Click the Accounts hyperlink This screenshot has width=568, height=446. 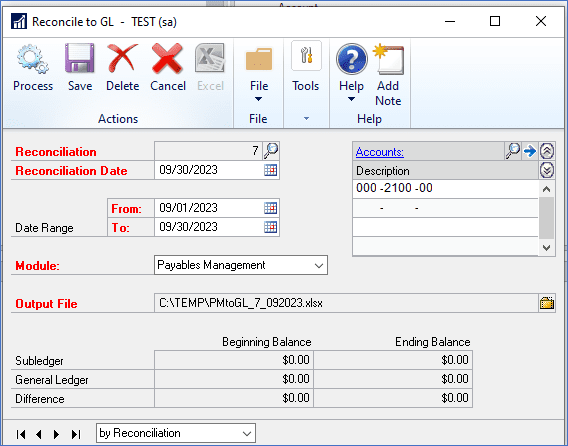coord(380,152)
